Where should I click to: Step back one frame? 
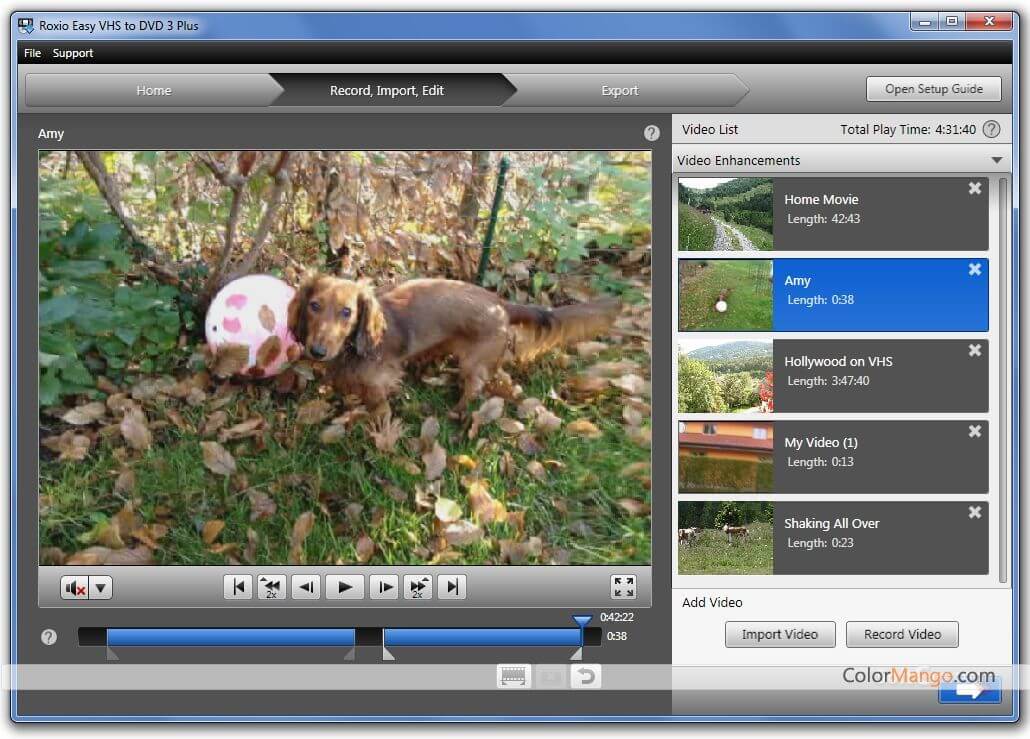click(306, 587)
